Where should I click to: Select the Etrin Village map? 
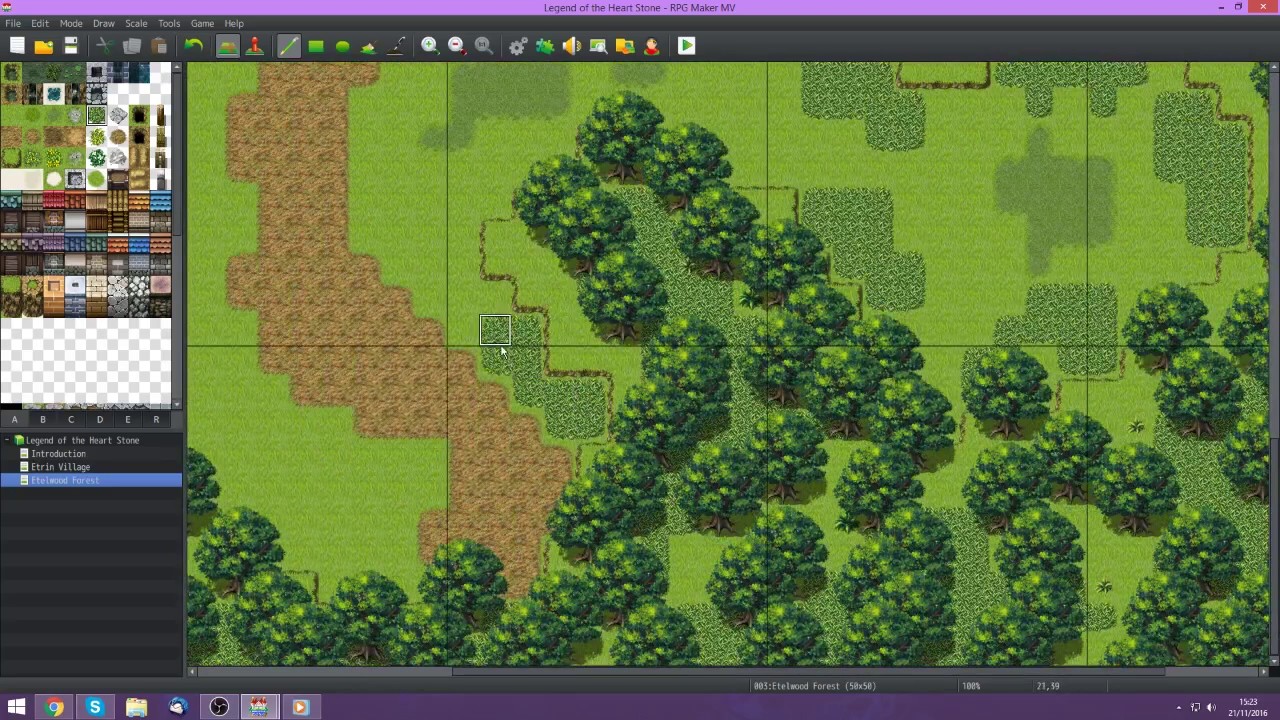(60, 467)
